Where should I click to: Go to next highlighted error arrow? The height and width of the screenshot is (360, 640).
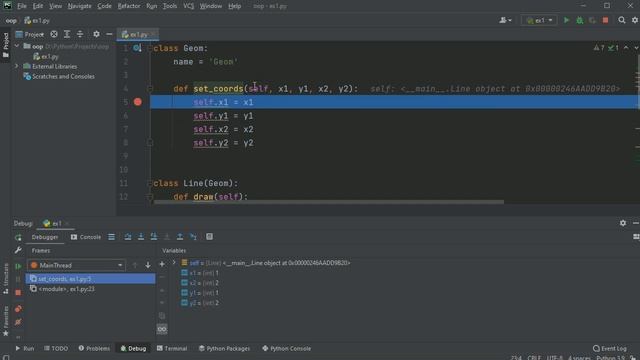636,48
